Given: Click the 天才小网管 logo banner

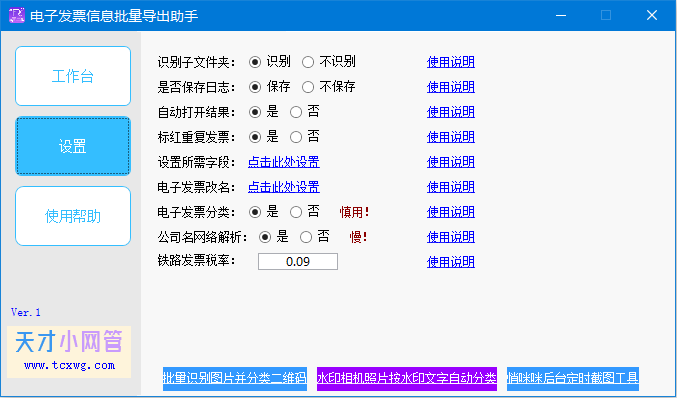Looking at the screenshot, I should pos(69,352).
